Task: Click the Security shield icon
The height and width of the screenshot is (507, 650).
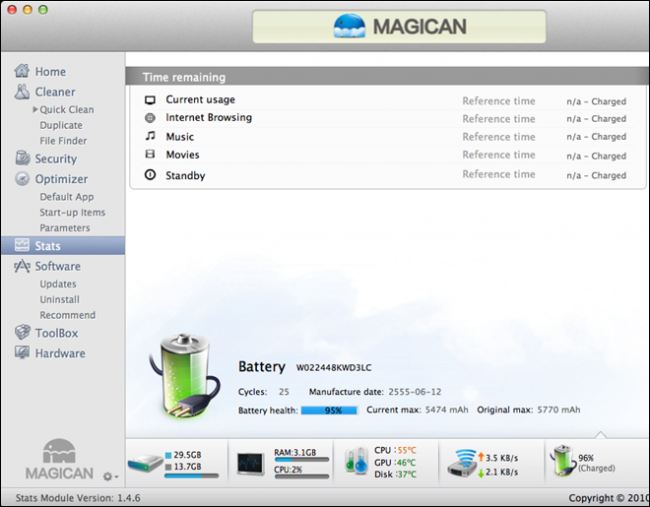Action: pyautogui.click(x=22, y=158)
